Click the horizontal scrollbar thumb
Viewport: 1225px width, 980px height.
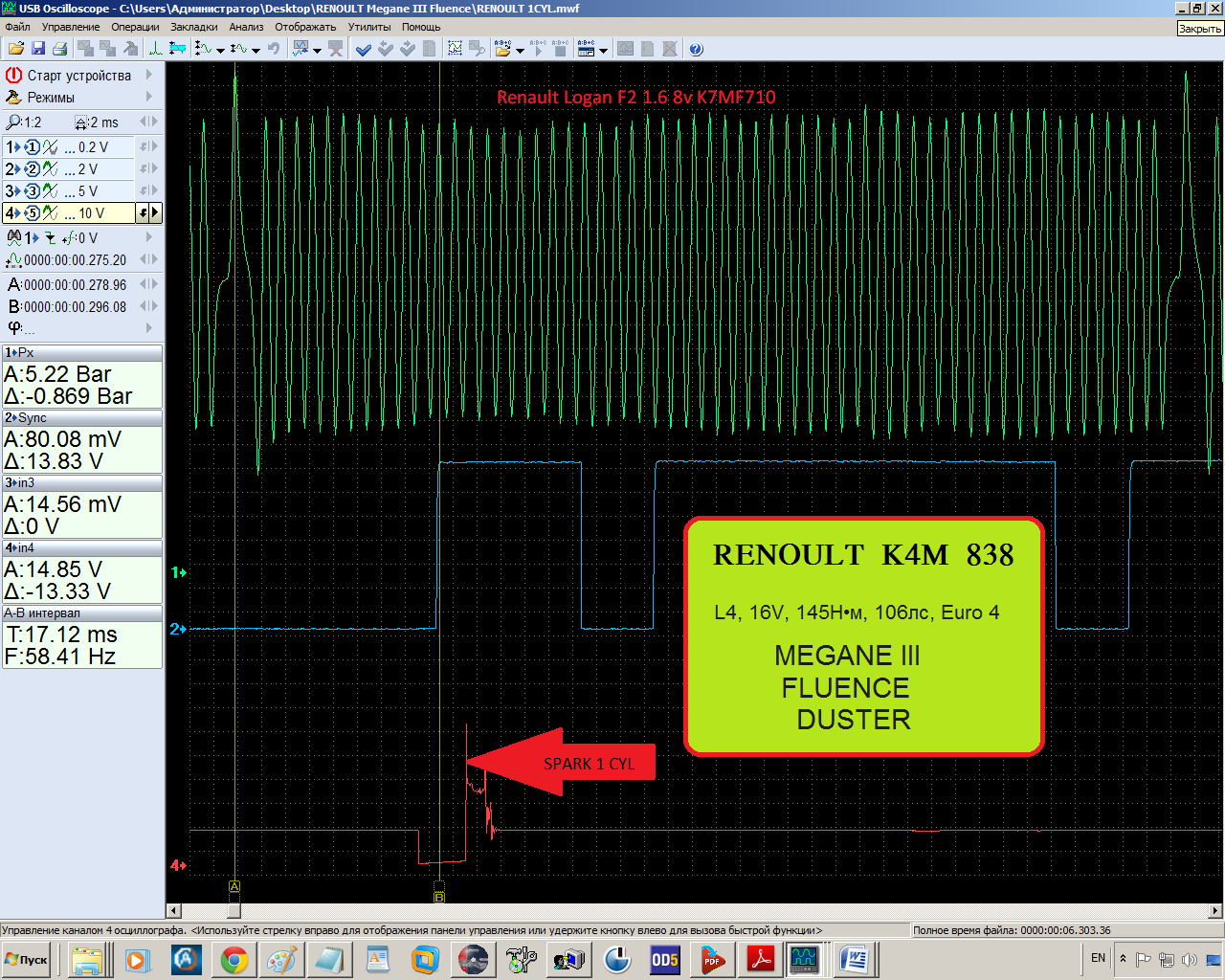[x=234, y=910]
